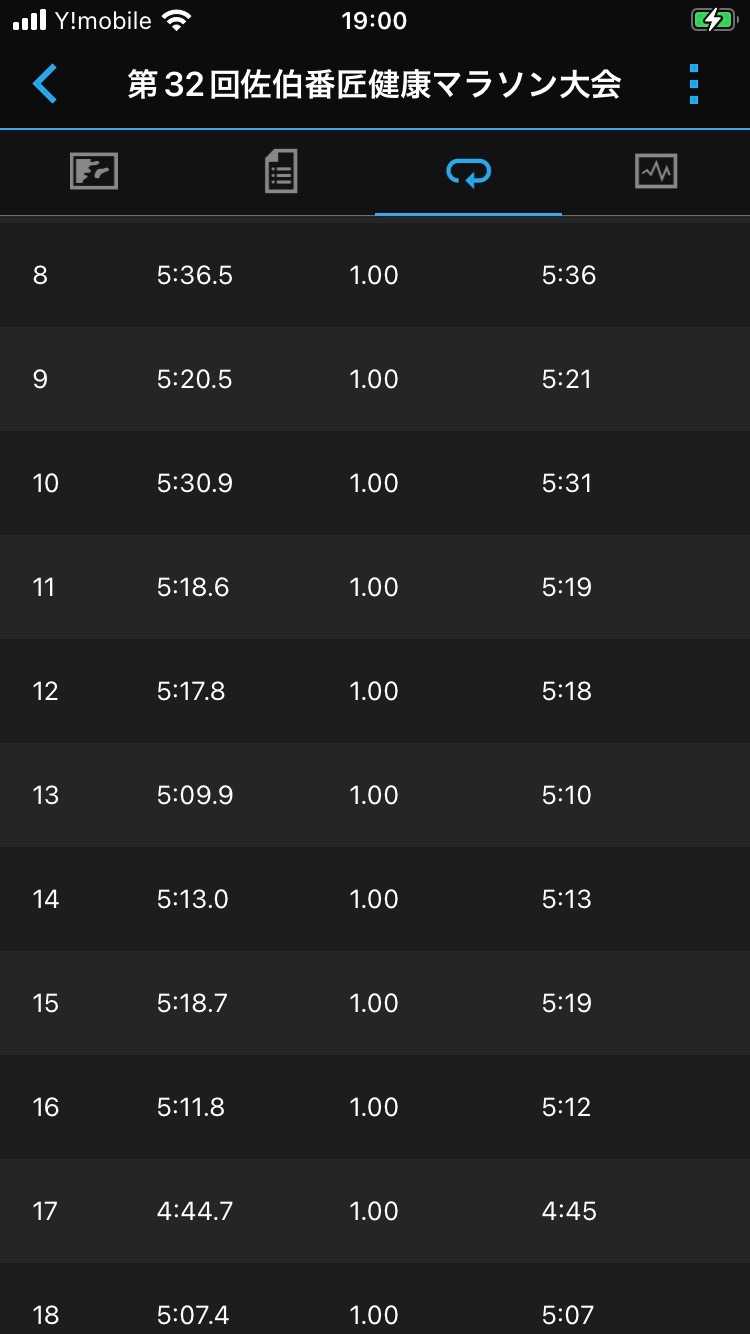Screen dimensions: 750x1334
Task: Tap the battery charging status icon
Action: tap(712, 20)
